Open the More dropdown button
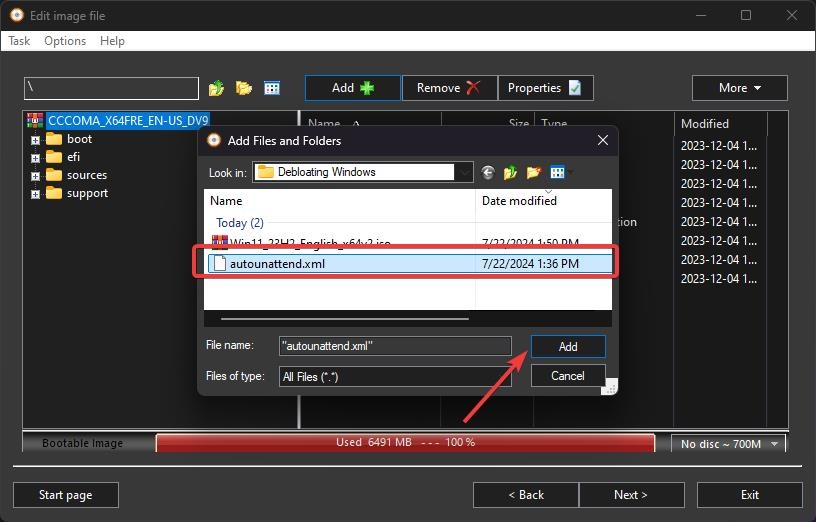Image resolution: width=816 pixels, height=522 pixels. 740,88
